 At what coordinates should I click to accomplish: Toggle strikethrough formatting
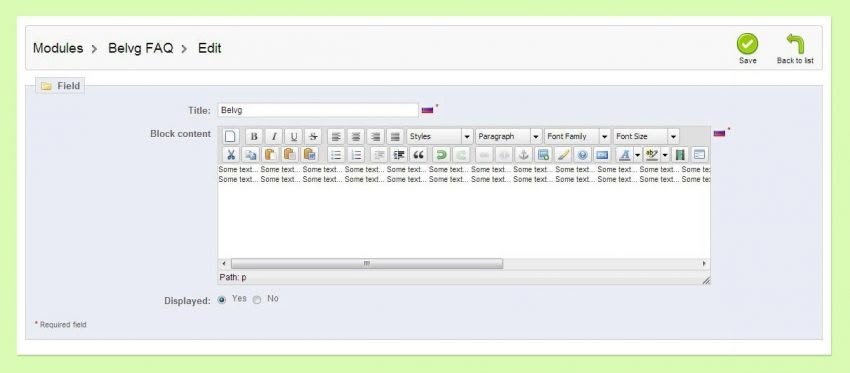pos(313,137)
